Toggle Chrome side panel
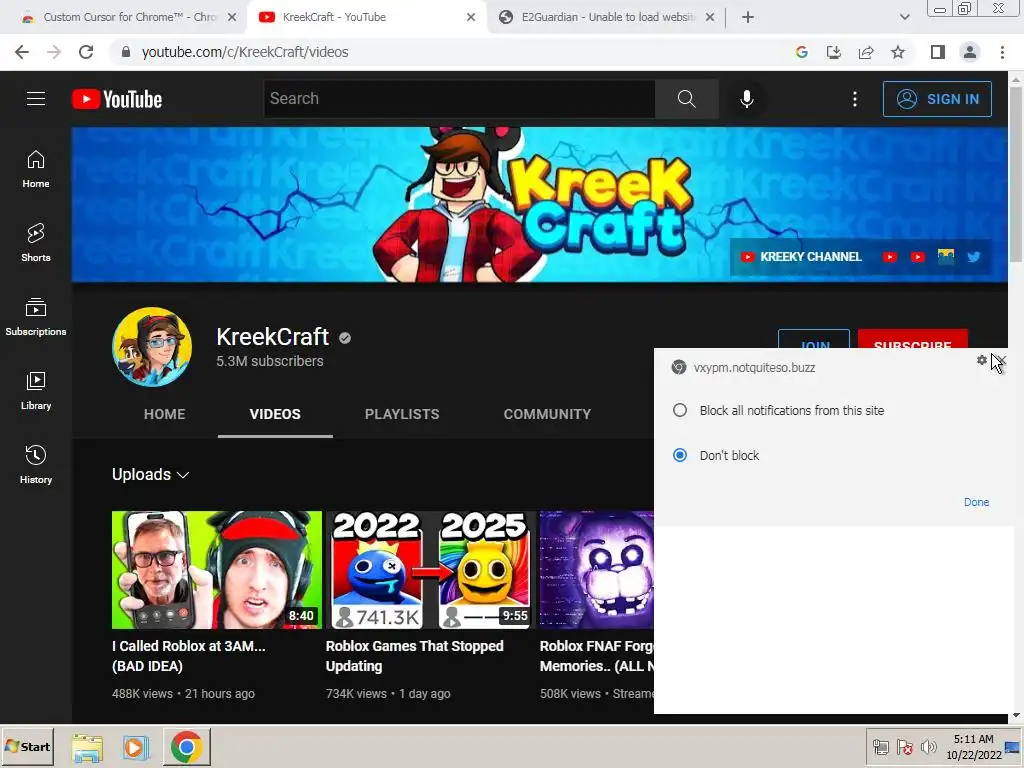 938,52
